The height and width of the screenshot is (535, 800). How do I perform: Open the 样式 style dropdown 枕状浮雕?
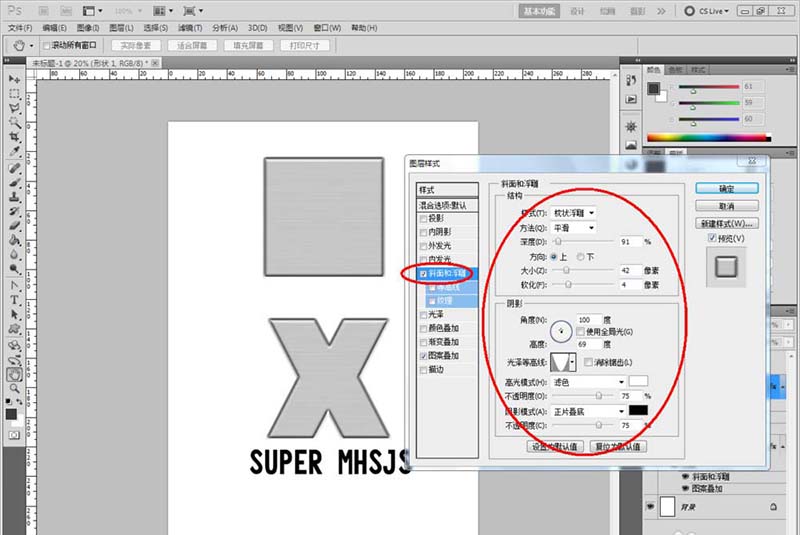(574, 213)
